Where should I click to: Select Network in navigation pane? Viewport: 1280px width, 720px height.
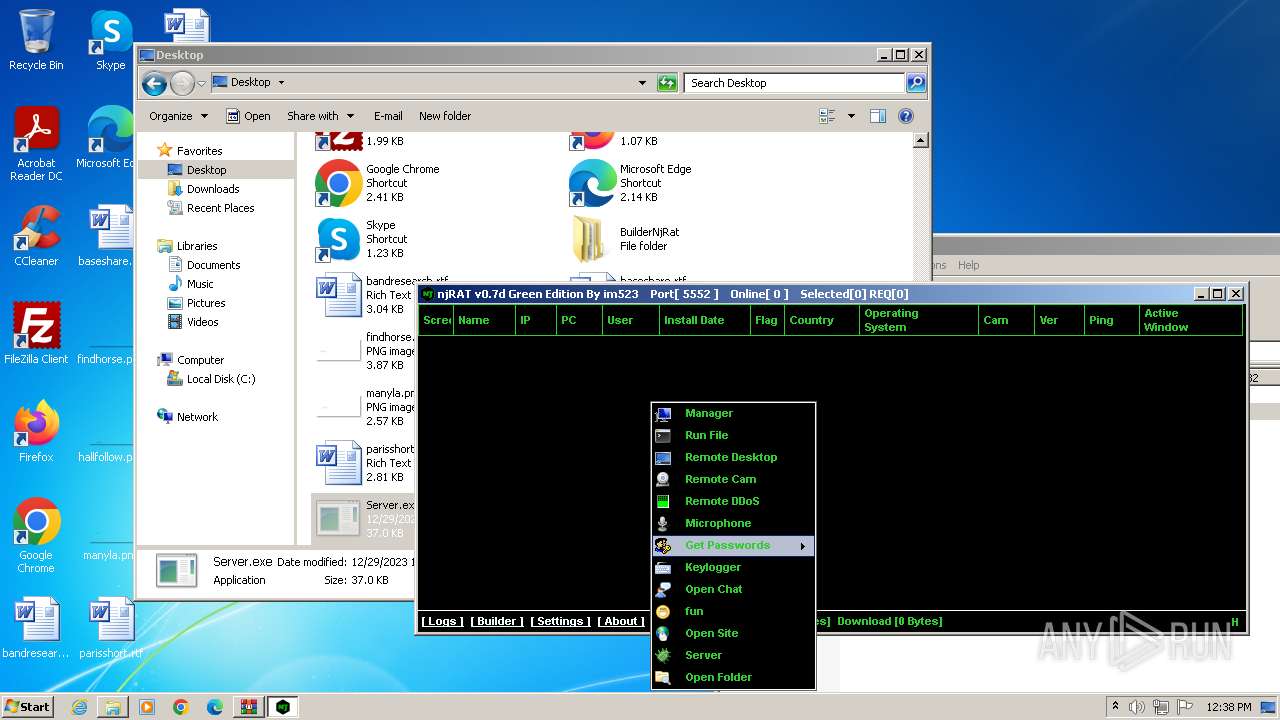tap(197, 417)
